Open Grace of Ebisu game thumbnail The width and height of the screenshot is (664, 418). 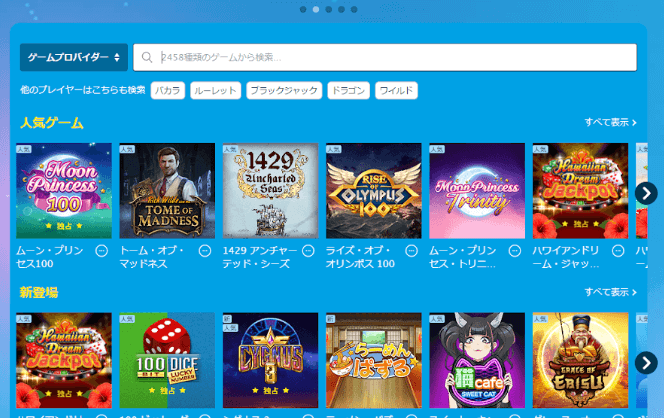point(581,360)
